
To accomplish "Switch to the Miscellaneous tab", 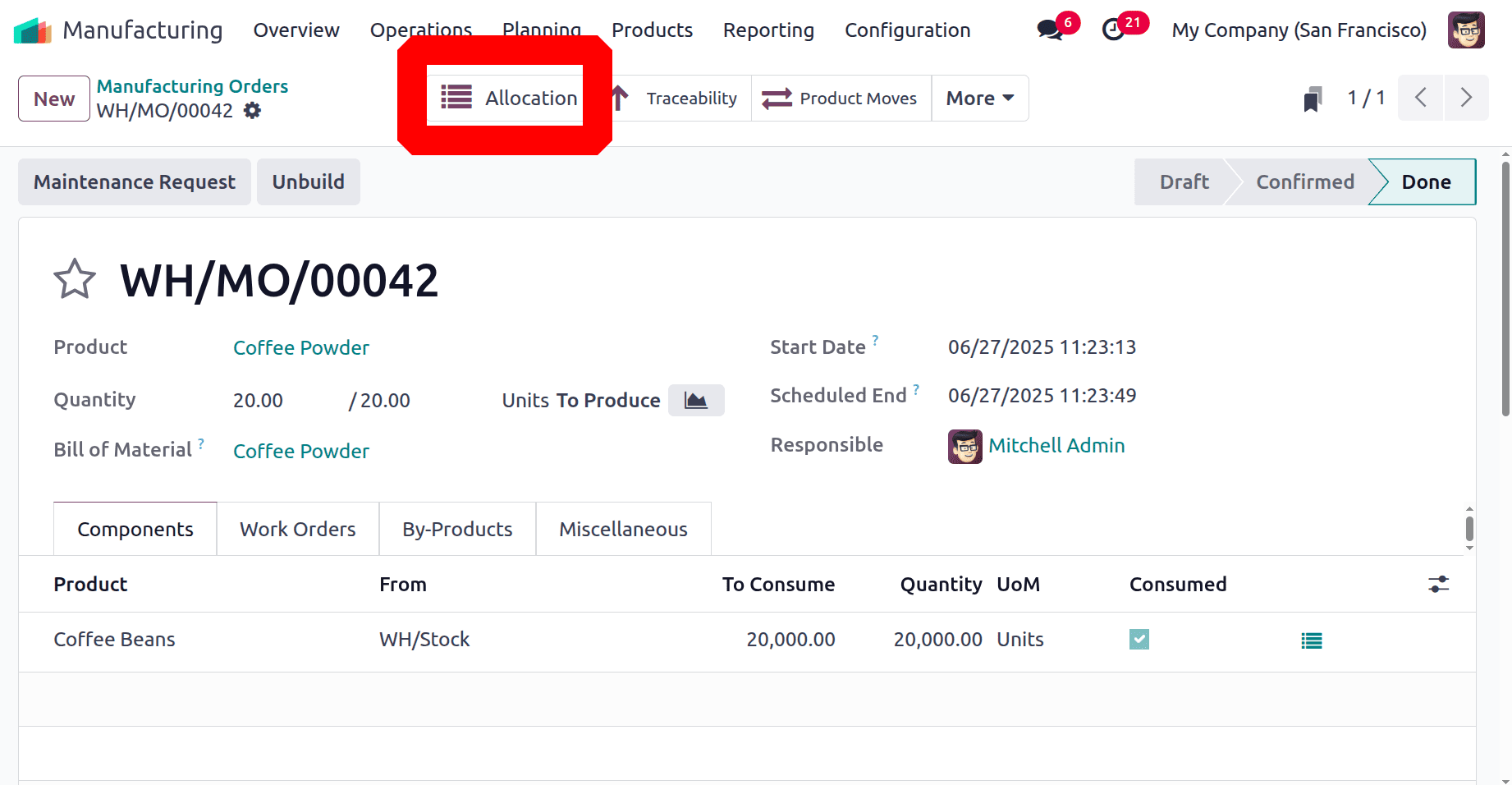I will pyautogui.click(x=624, y=529).
